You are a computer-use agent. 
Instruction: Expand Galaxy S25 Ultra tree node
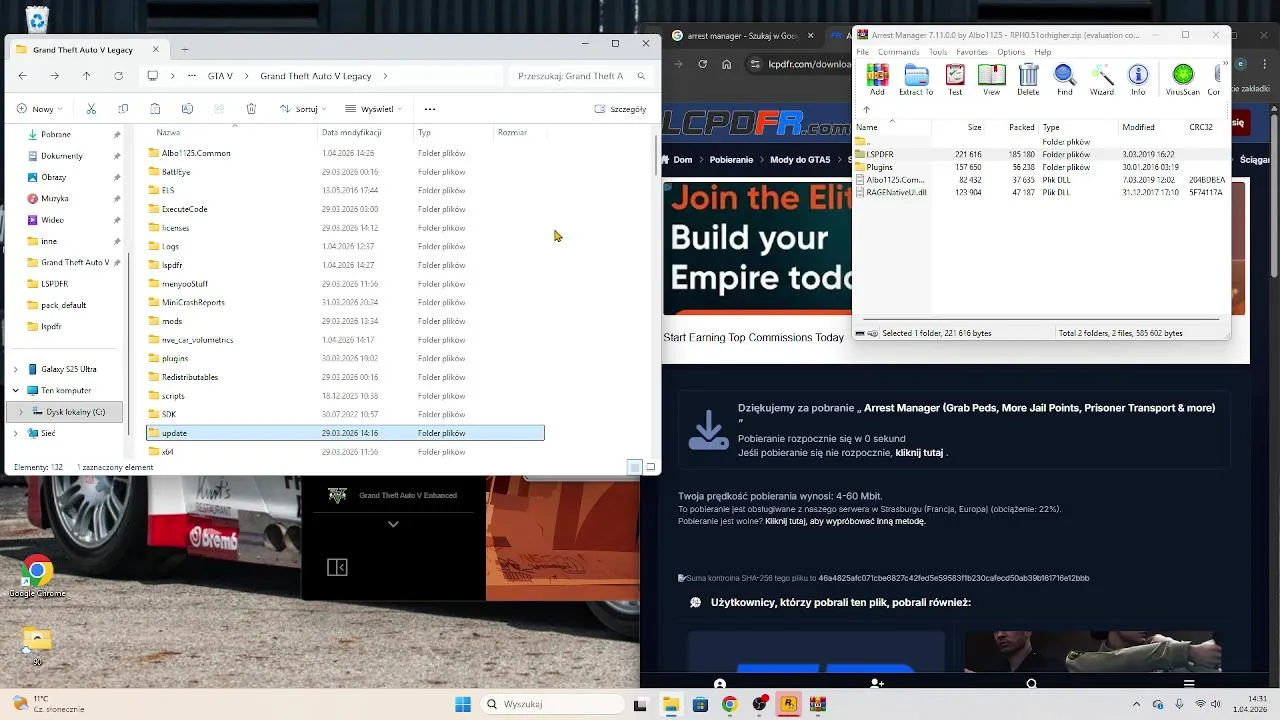pos(15,370)
